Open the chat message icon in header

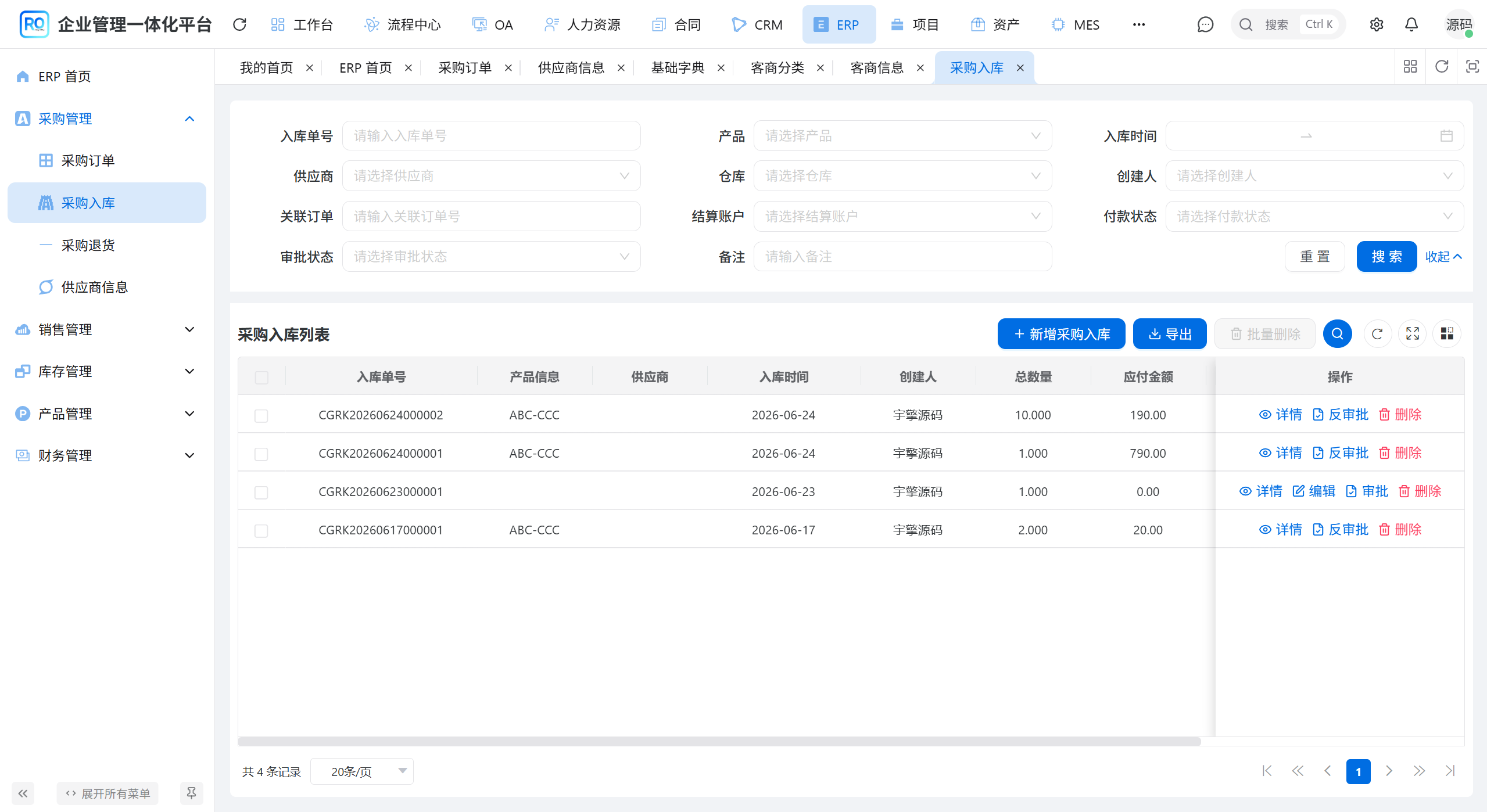(x=1205, y=24)
